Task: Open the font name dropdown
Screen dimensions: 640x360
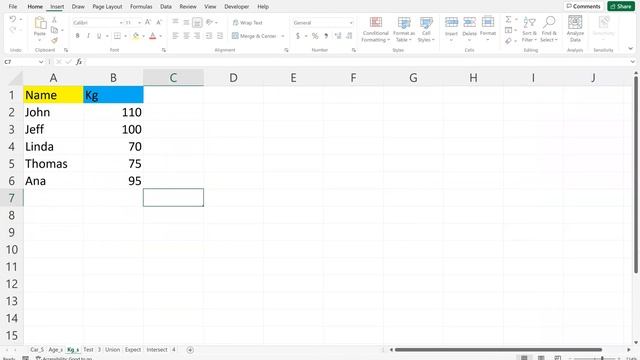Action: (x=121, y=23)
